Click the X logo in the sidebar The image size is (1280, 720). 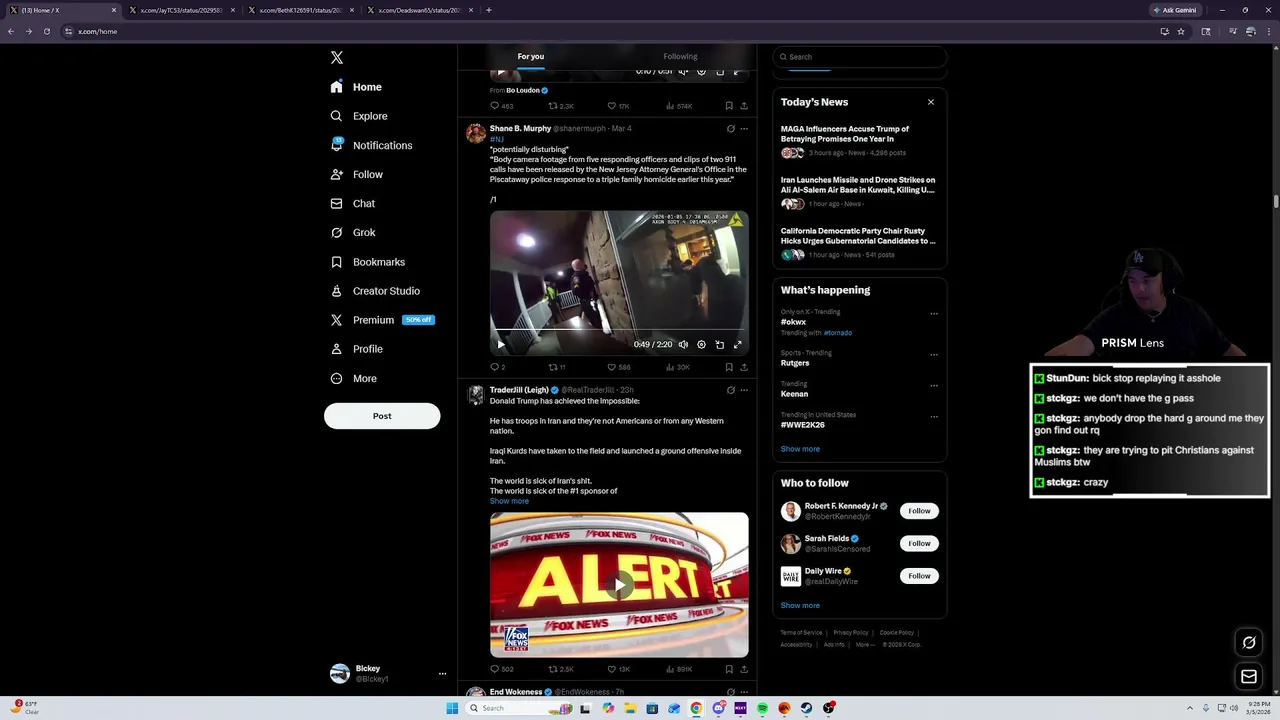click(337, 58)
